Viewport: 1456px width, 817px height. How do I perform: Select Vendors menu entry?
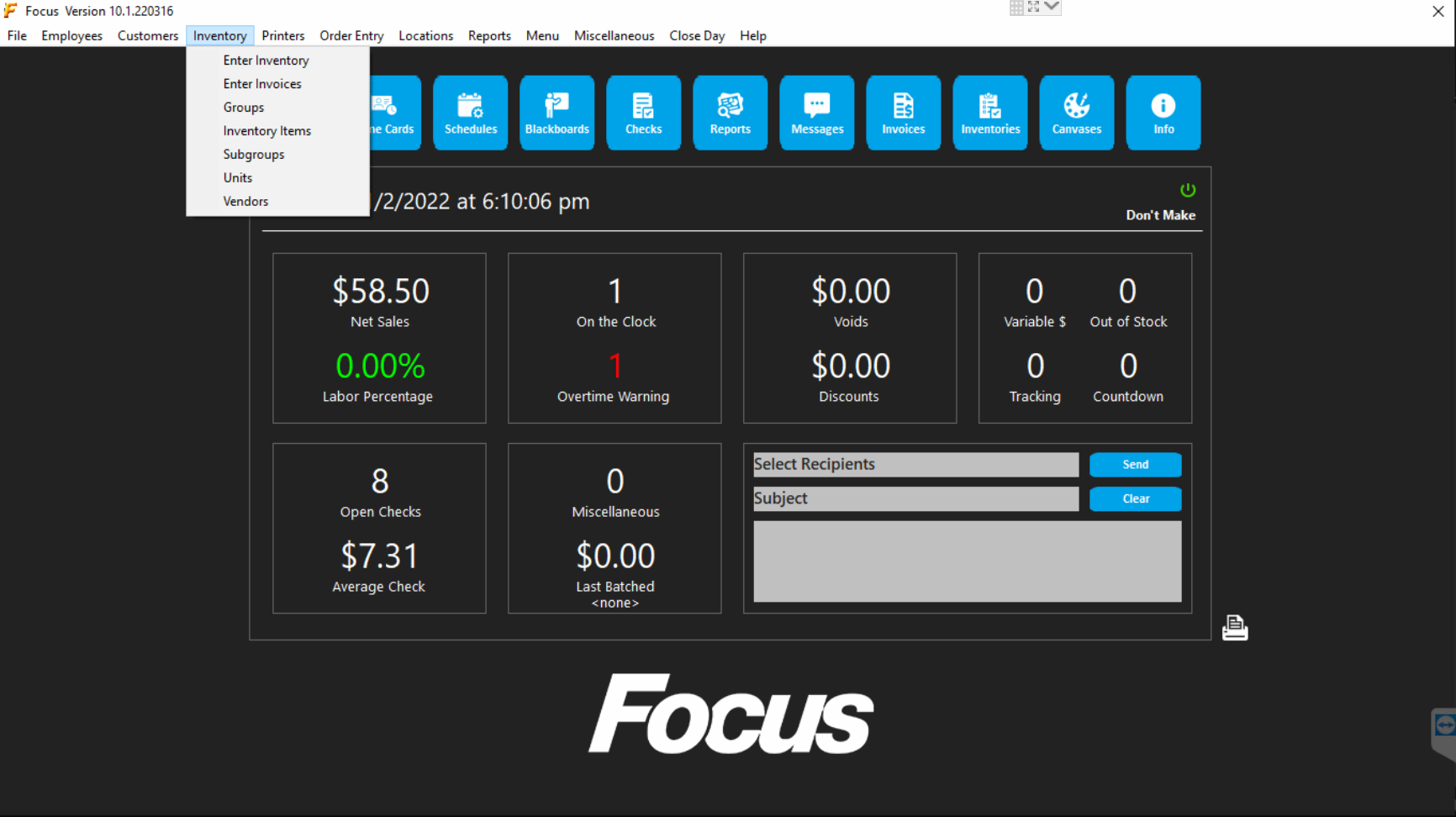277,202
